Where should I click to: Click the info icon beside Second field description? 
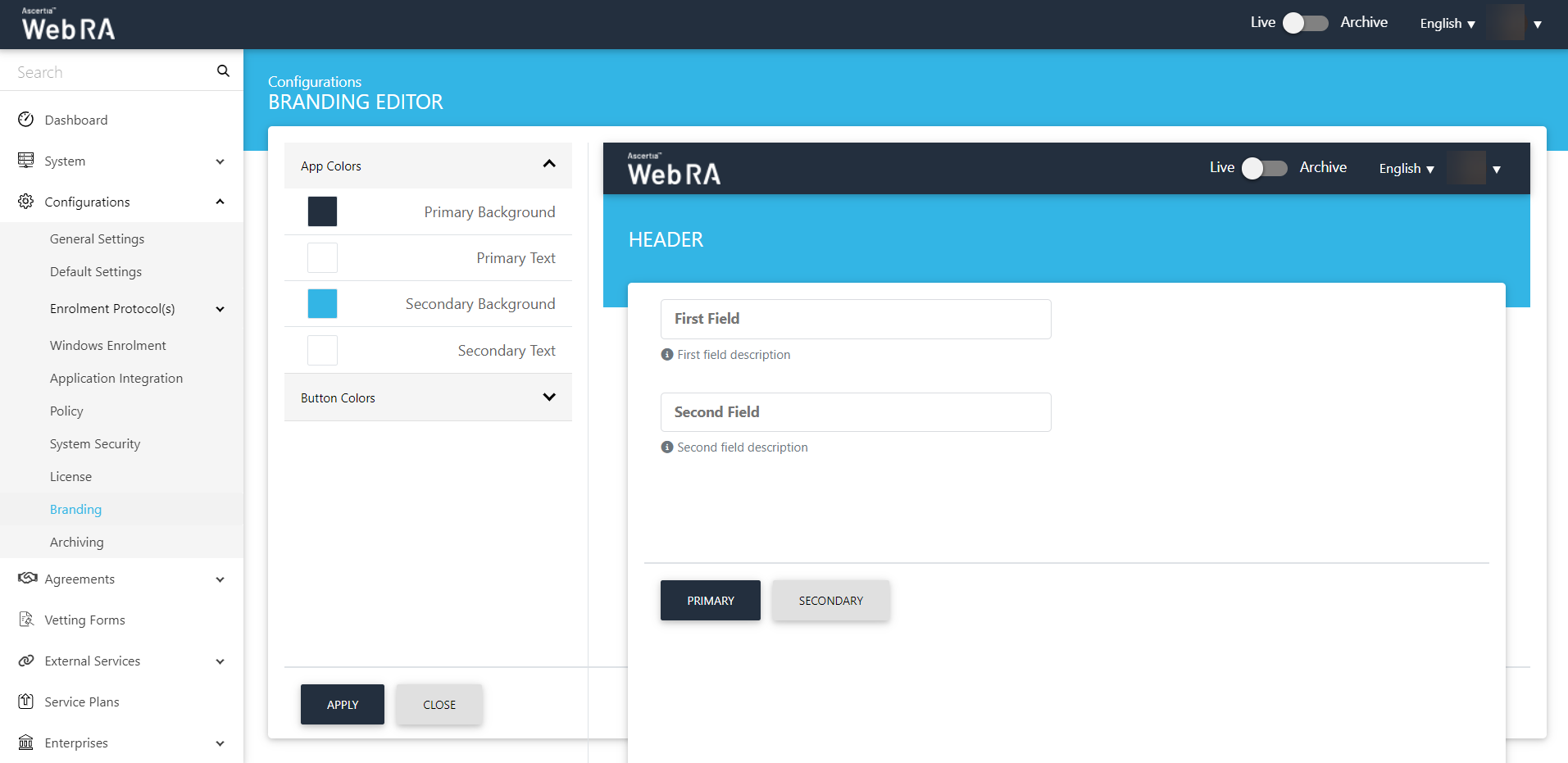[x=667, y=447]
